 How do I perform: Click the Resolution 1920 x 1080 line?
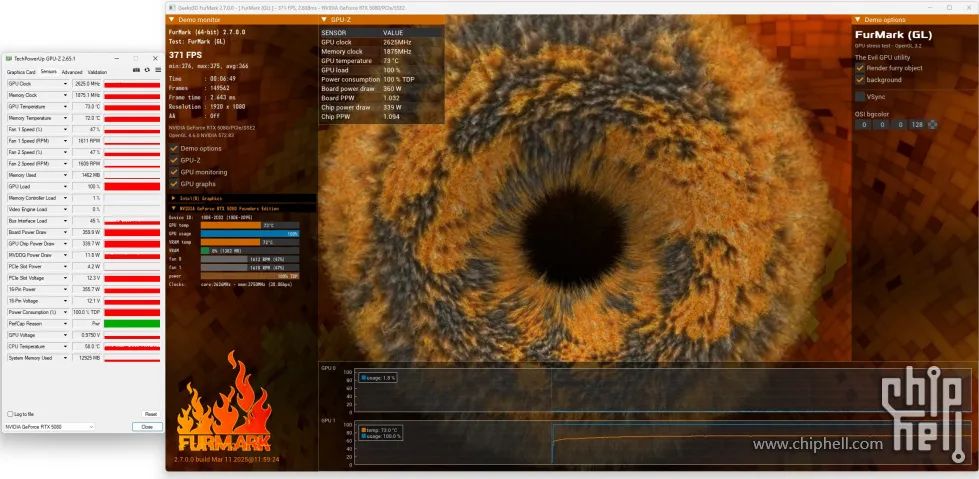pos(207,107)
